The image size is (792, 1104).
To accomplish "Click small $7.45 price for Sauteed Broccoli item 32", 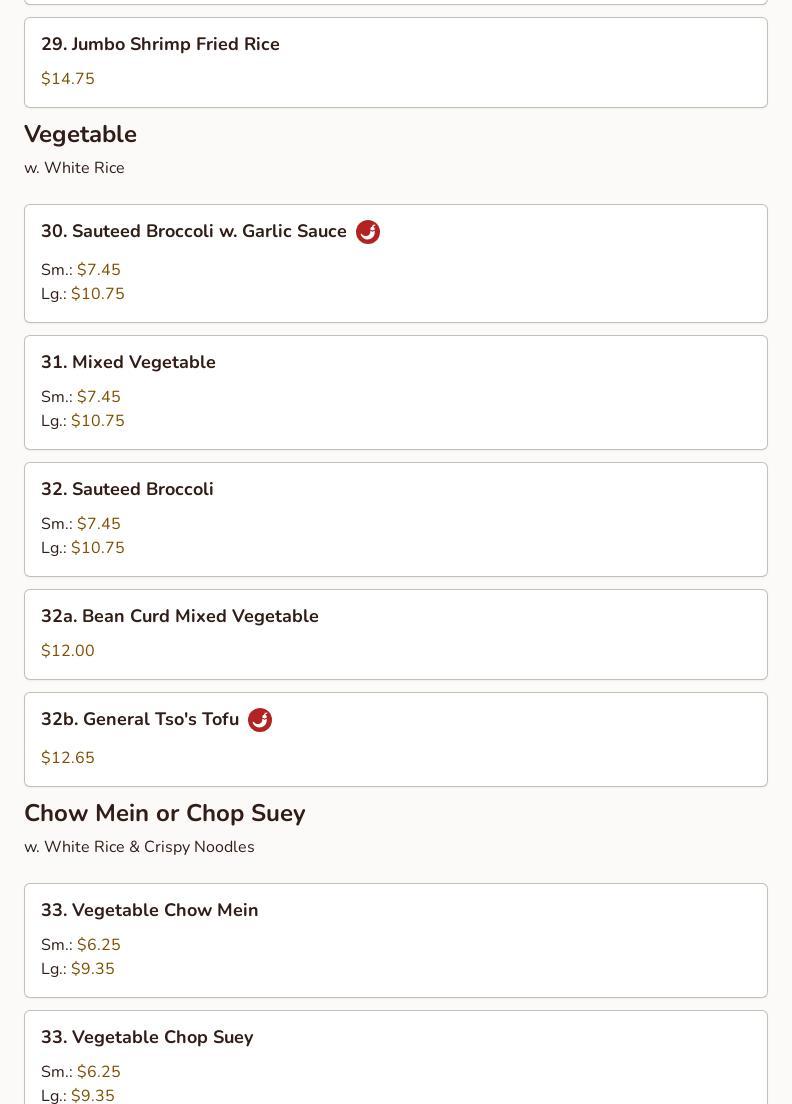I will coord(99,524).
